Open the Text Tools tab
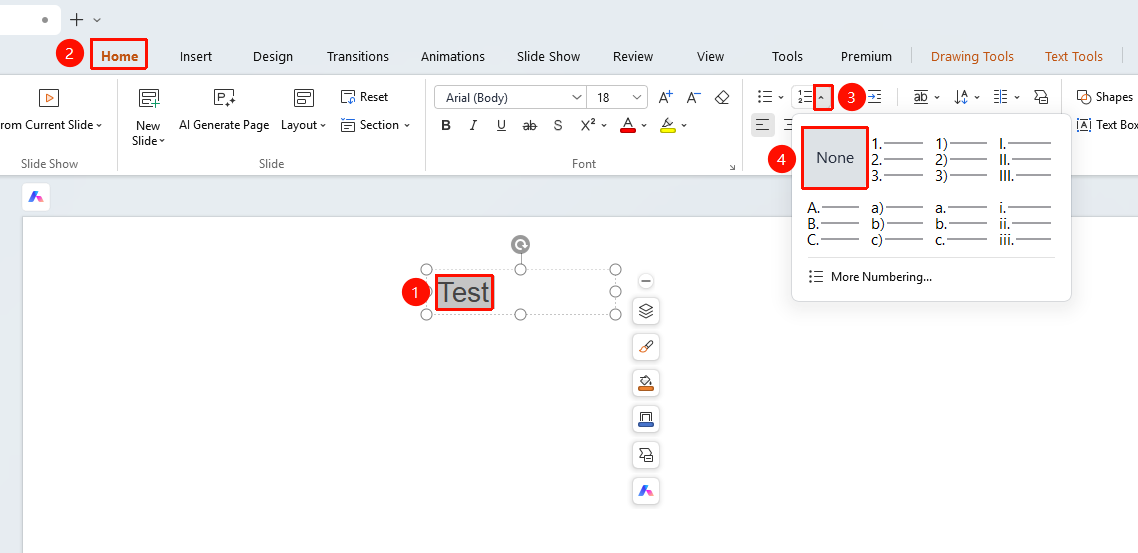Screen dimensions: 1138x553 [1073, 56]
